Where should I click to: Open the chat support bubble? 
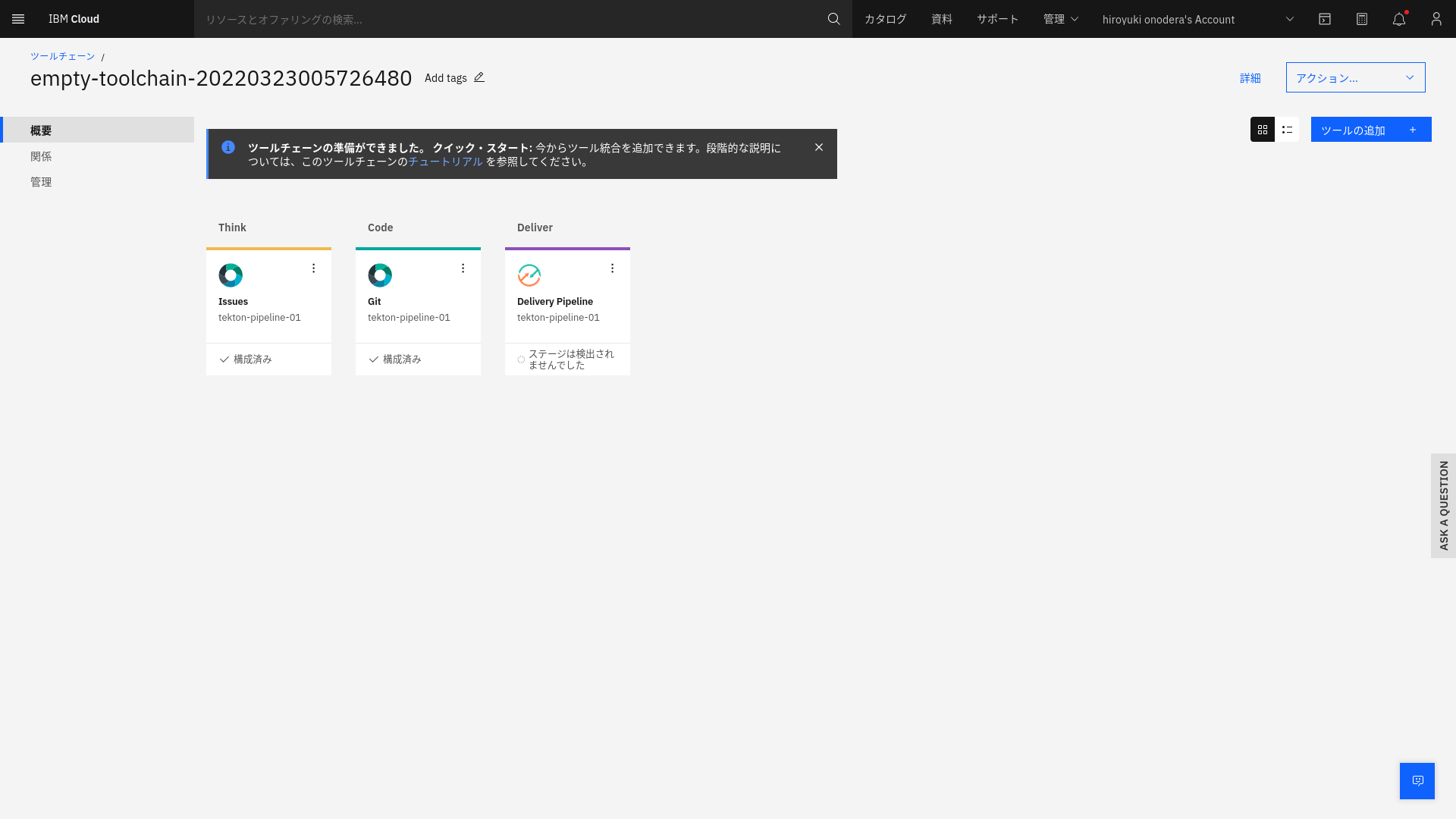click(x=1417, y=780)
